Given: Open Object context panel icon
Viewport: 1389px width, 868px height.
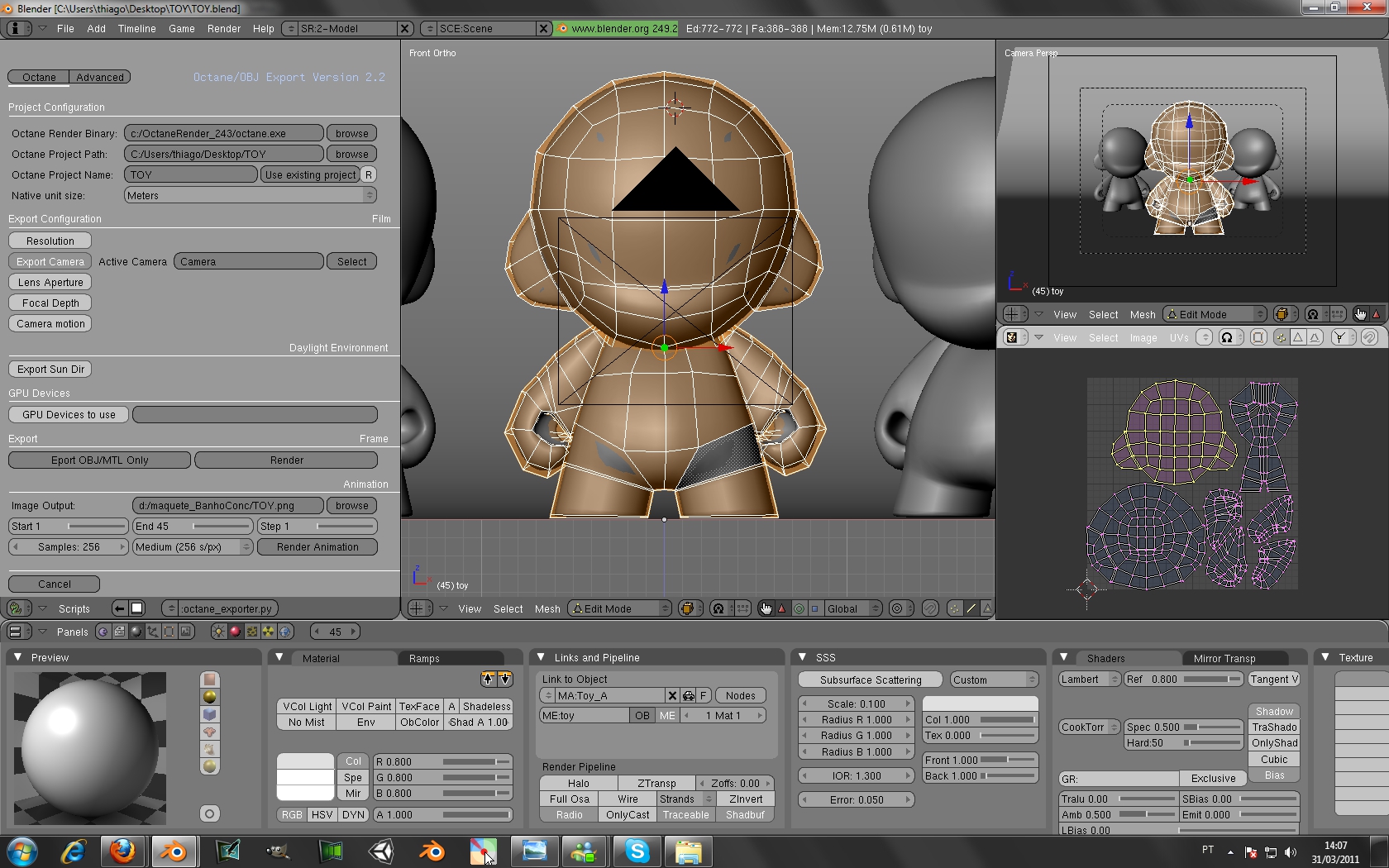Looking at the screenshot, I should [152, 632].
